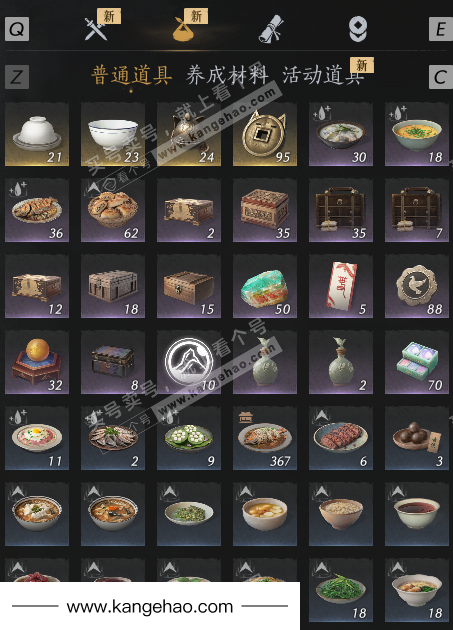This screenshot has width=453, height=630.
Task: Click the C next sub-tab button
Action: coord(441,77)
